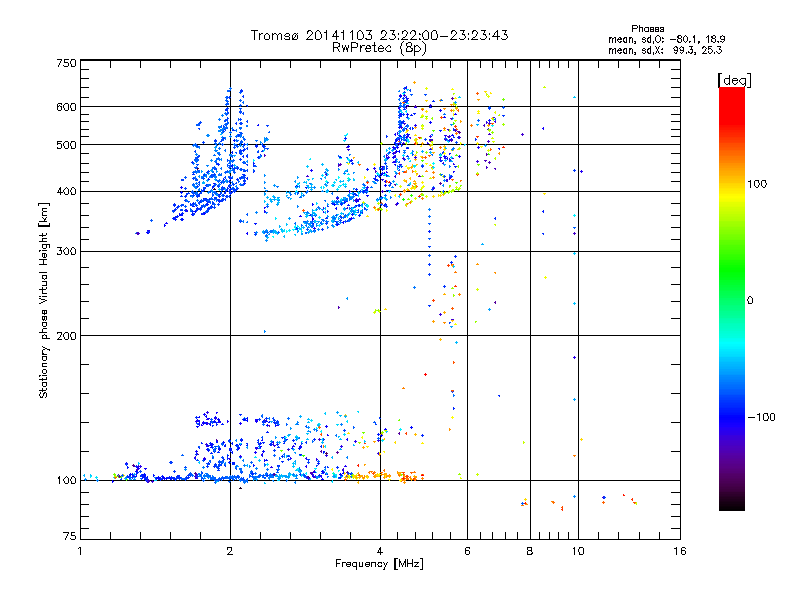Click the x-axis tick label '6'
This screenshot has width=800, height=600.
pyautogui.click(x=467, y=551)
